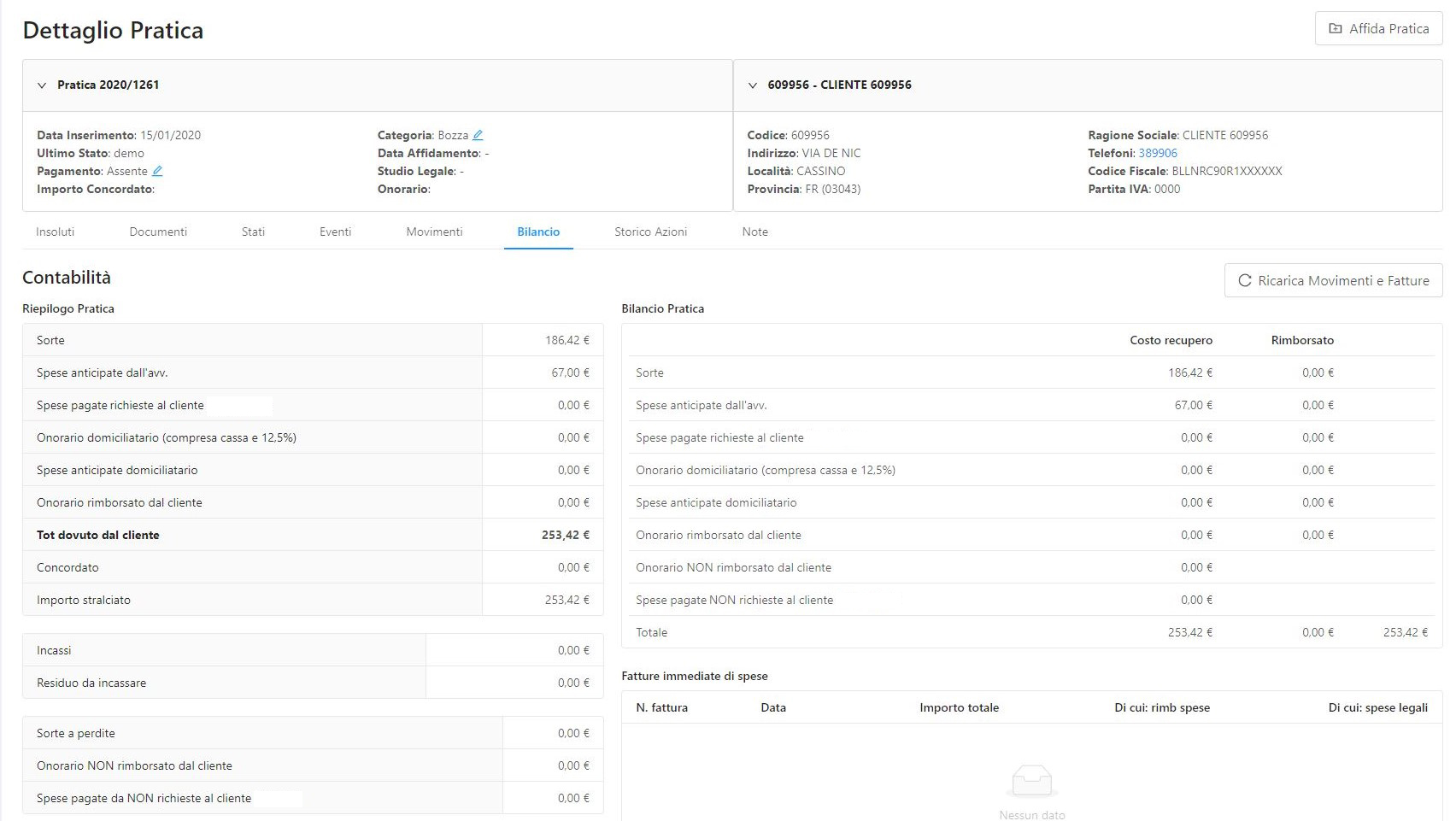
Task: Click the reload icon in Ricarica Movimenti
Action: (1244, 281)
